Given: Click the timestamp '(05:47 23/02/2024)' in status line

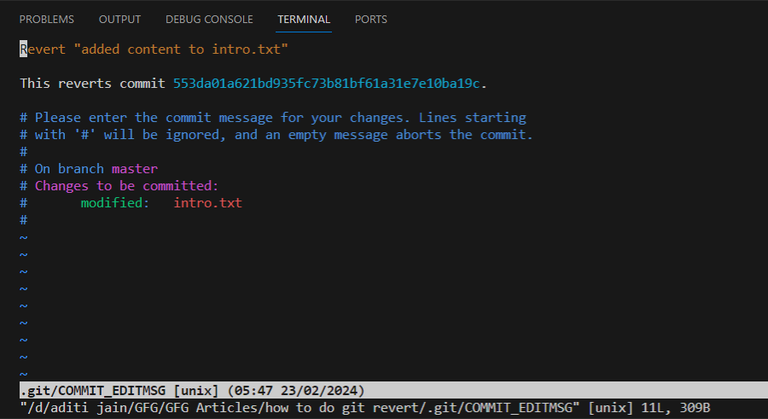Looking at the screenshot, I should [x=296, y=391].
